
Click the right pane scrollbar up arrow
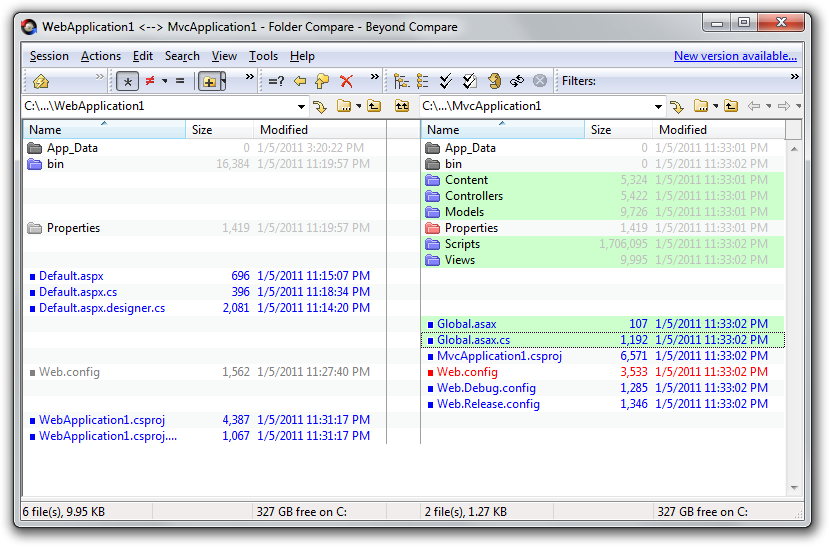794,149
